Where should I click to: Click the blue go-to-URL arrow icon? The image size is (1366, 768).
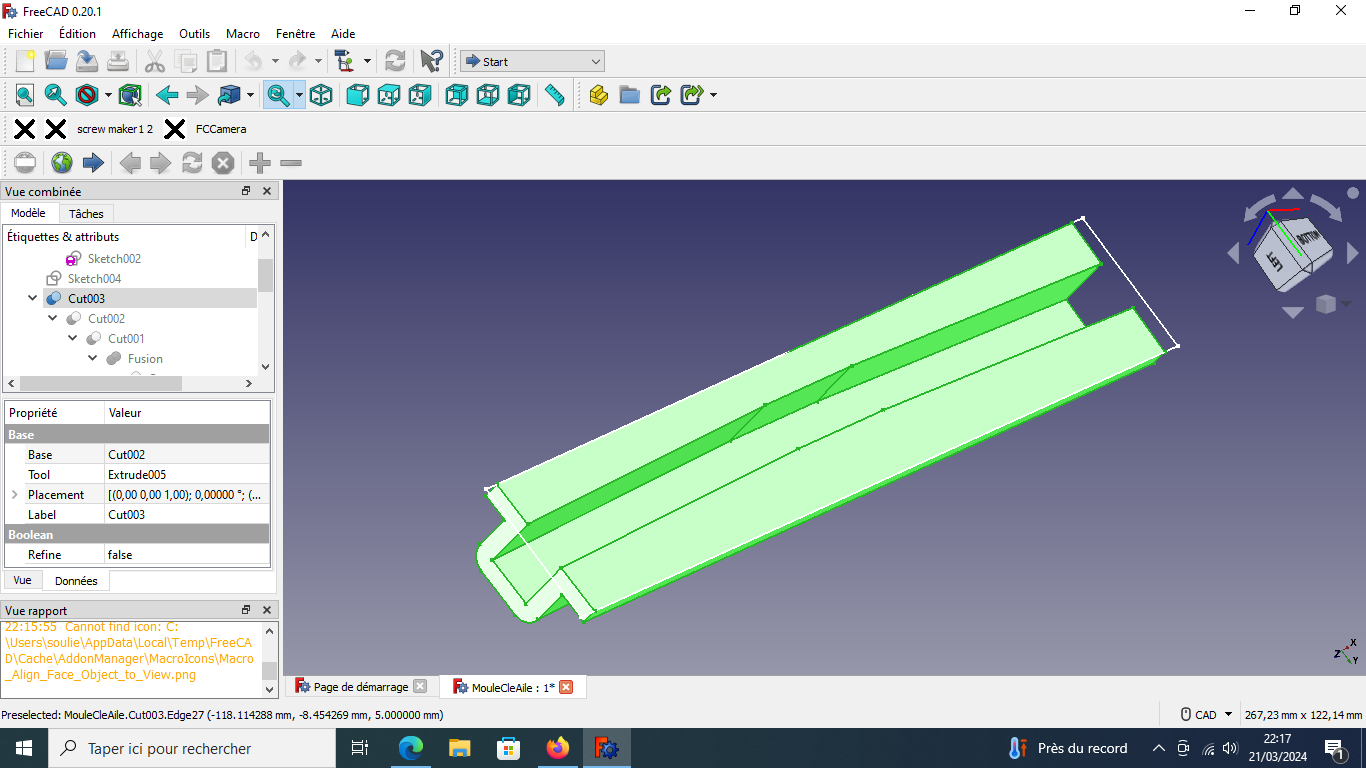(93, 163)
